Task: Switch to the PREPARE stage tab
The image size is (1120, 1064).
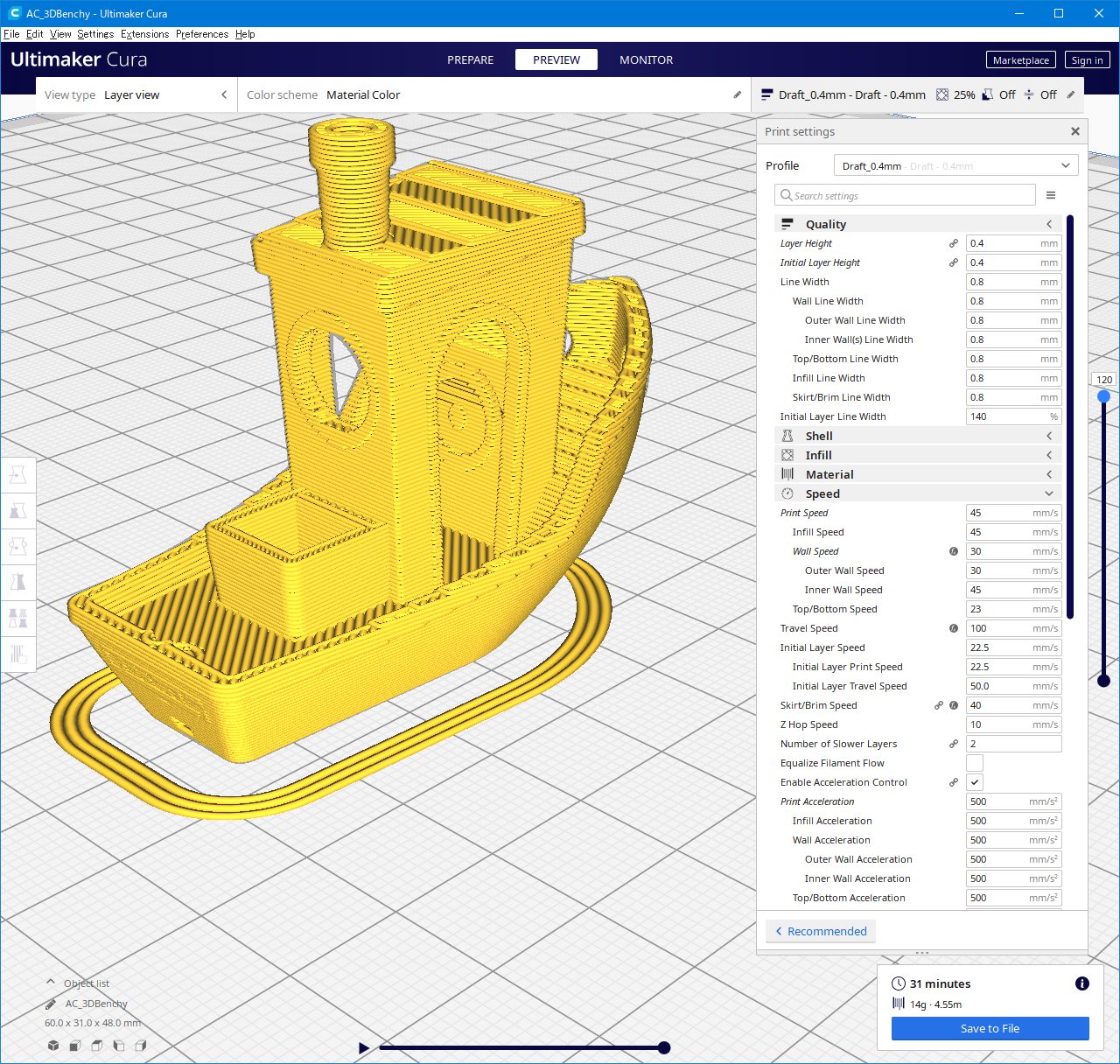Action: tap(470, 59)
